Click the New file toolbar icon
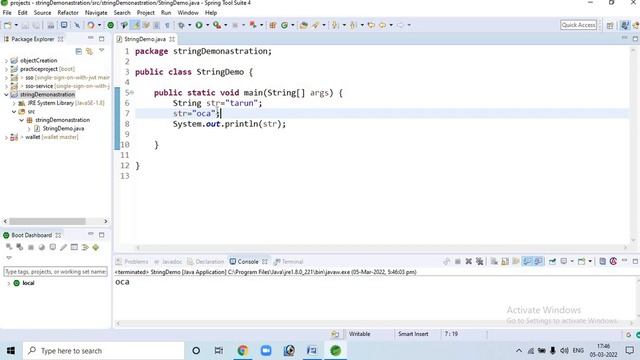 [8, 25]
